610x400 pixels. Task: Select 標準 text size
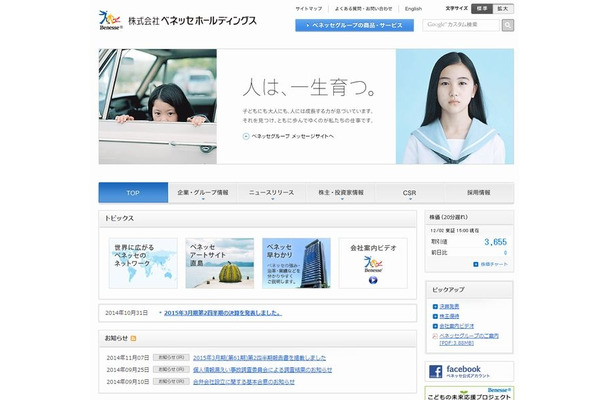tap(482, 9)
